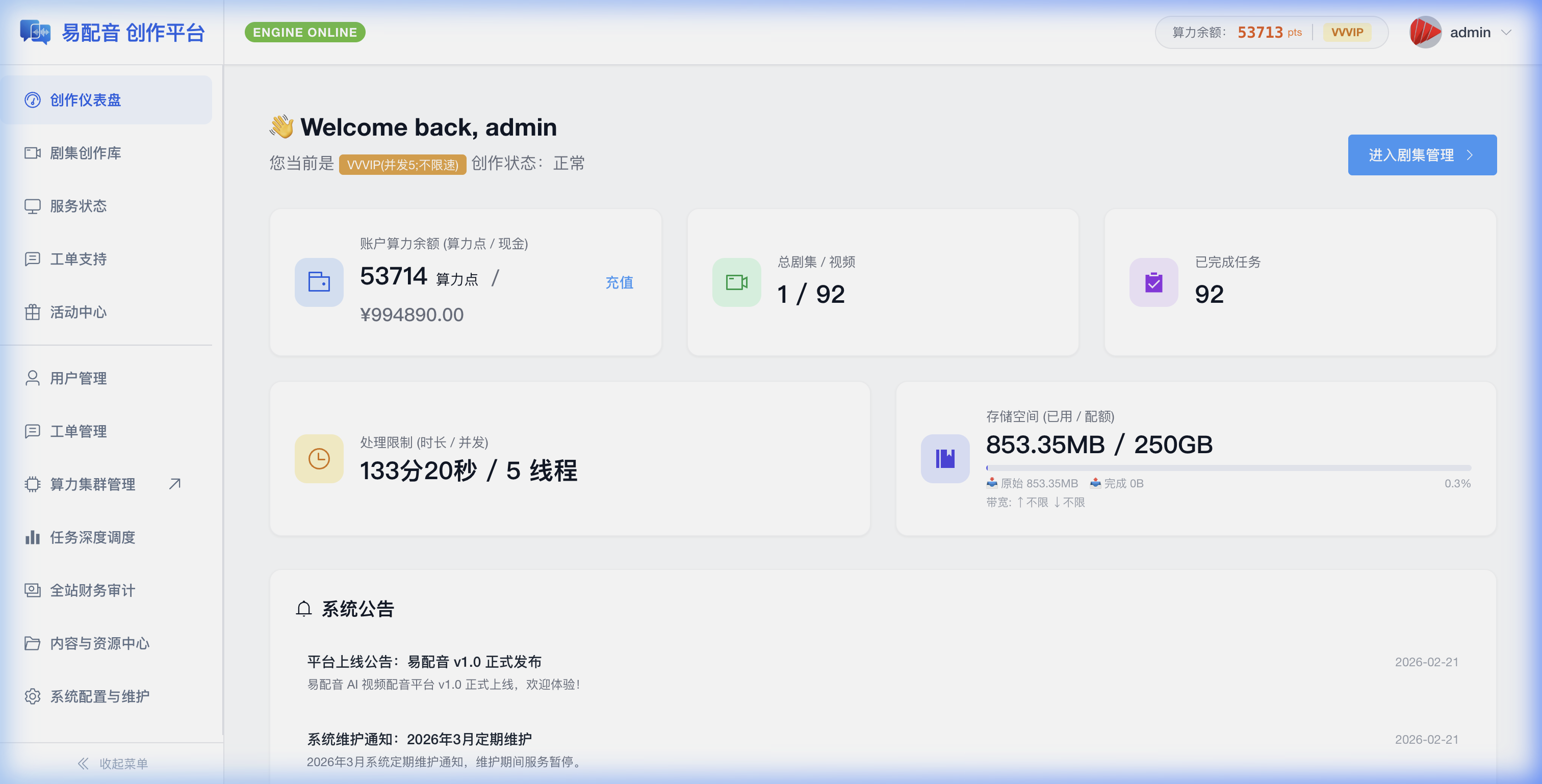Select the 任务深度调度 scheduling icon
The height and width of the screenshot is (784, 1542).
33,537
